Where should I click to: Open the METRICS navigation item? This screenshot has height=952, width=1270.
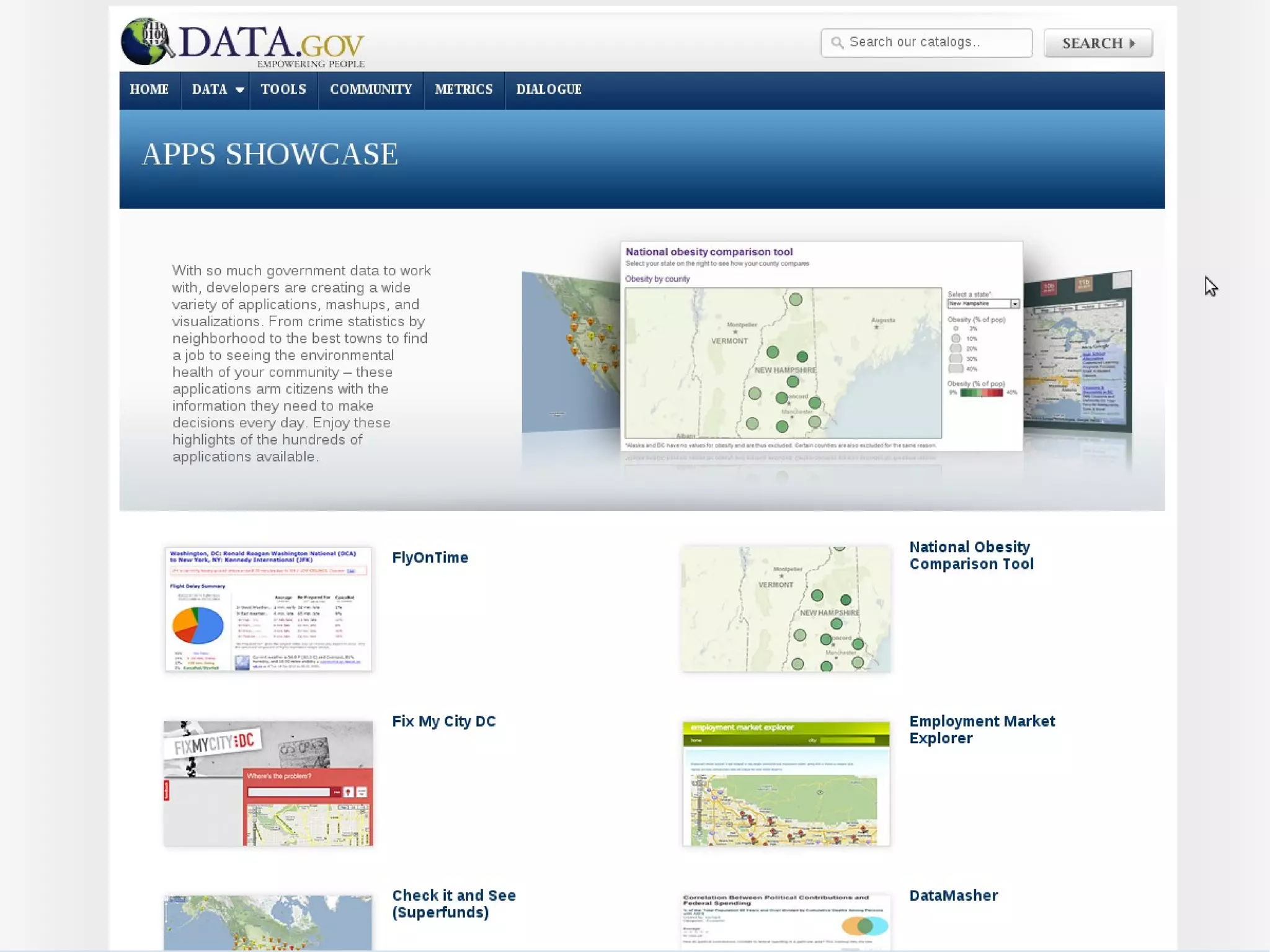463,89
